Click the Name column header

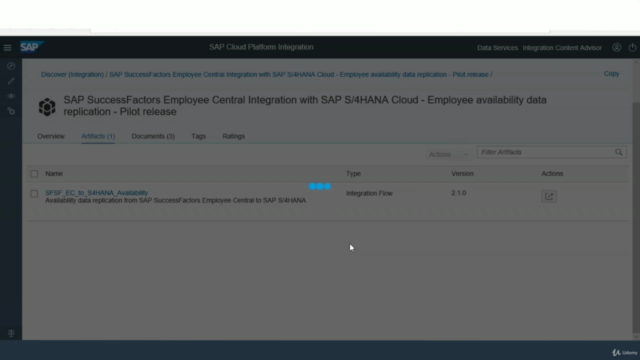[54, 173]
